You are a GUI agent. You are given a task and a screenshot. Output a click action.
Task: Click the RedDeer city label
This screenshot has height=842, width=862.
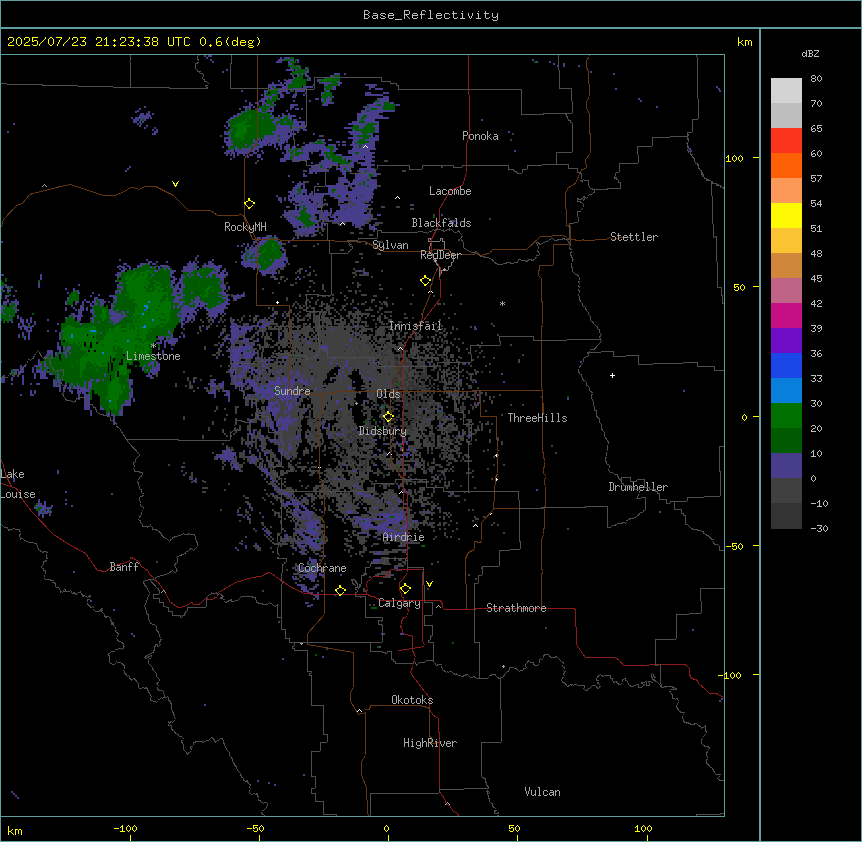tap(440, 255)
